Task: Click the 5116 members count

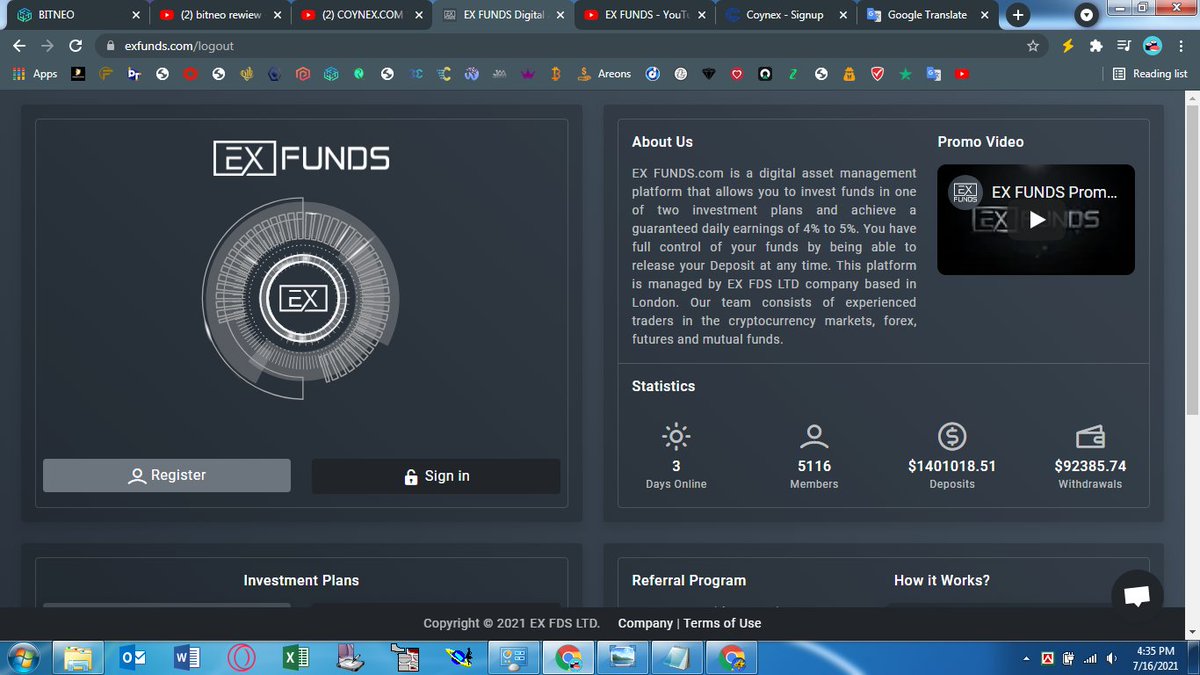Action: pyautogui.click(x=814, y=466)
